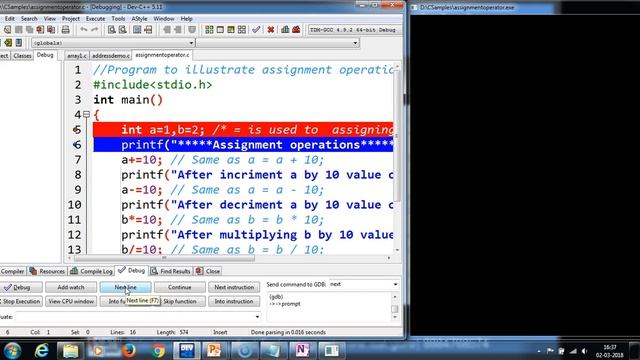The height and width of the screenshot is (360, 640).
Task: Open the Resources bottom tab
Action: pos(47,271)
